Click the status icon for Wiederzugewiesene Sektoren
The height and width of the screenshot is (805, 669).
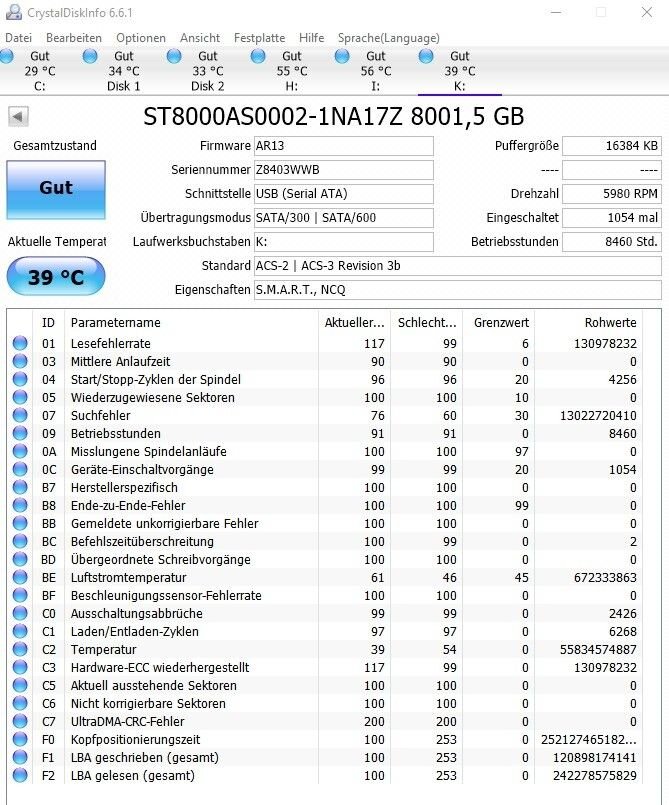[20, 397]
